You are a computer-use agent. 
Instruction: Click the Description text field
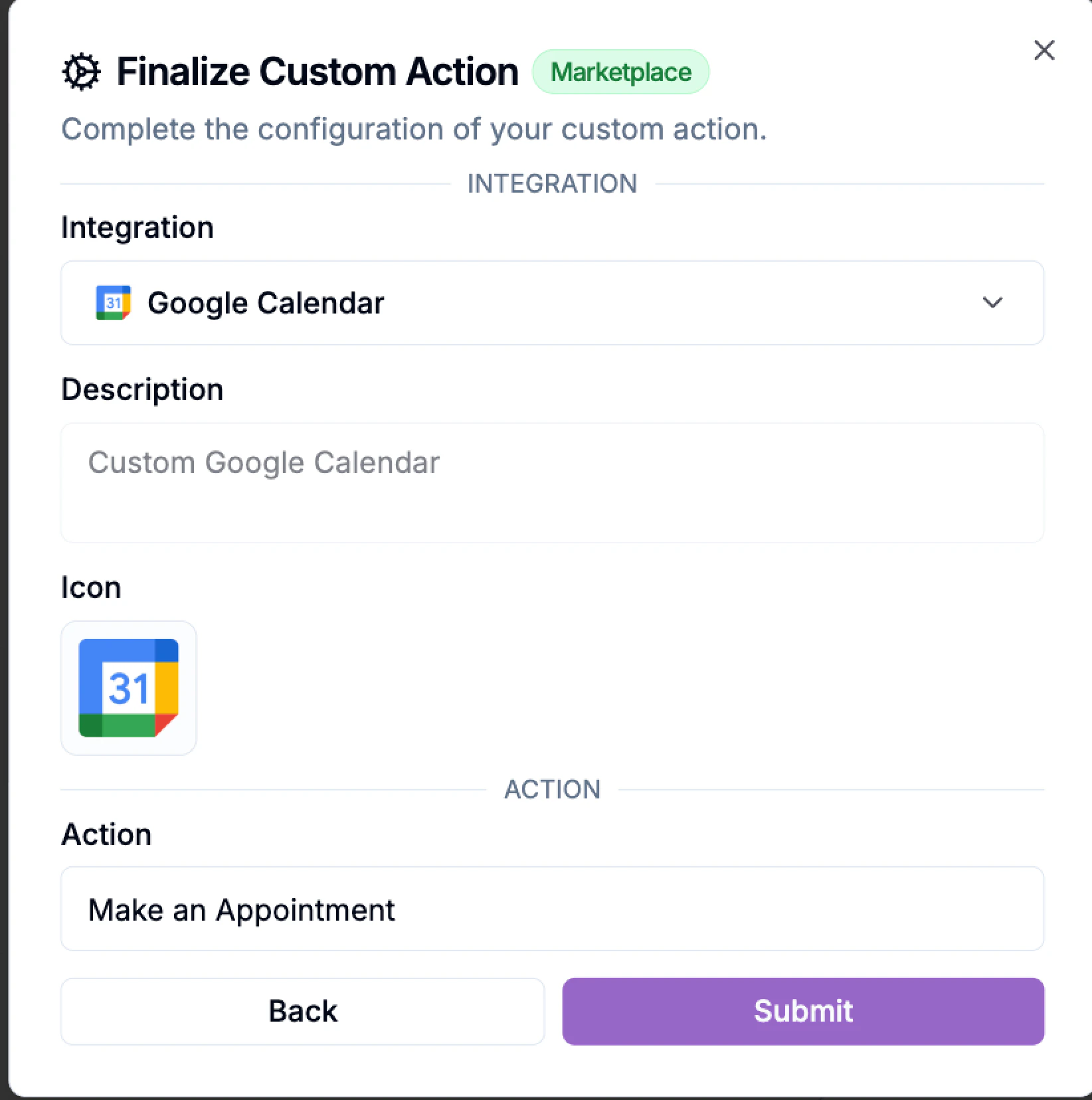coord(551,482)
